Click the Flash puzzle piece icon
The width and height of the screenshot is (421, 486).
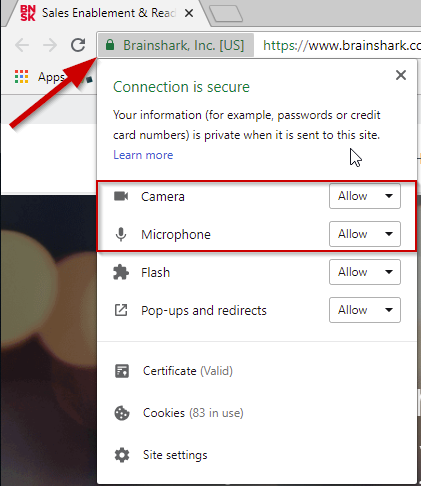click(121, 272)
